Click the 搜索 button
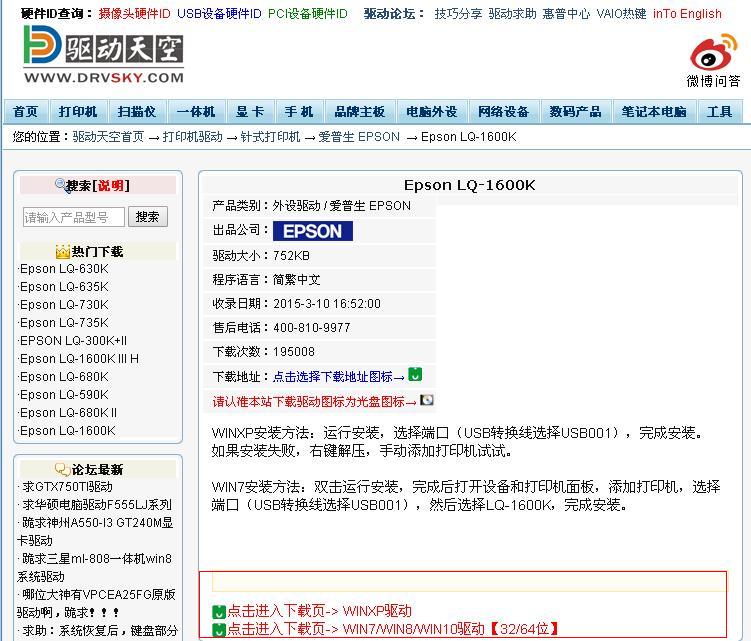 tap(147, 217)
